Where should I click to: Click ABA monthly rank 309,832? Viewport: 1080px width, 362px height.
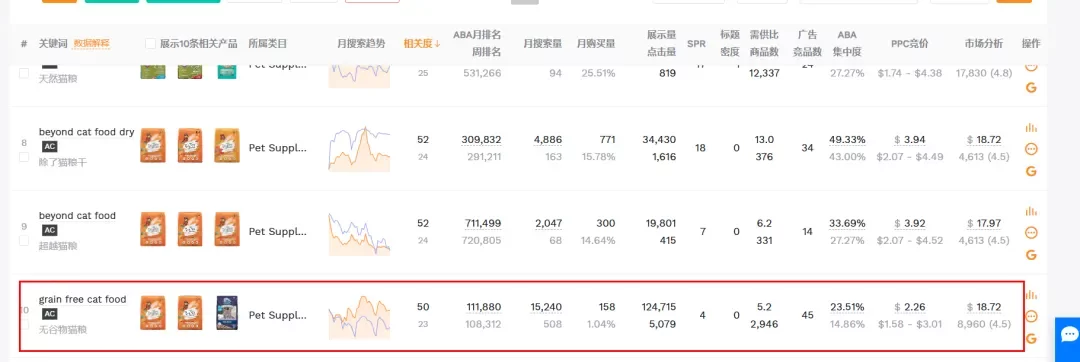[481, 140]
